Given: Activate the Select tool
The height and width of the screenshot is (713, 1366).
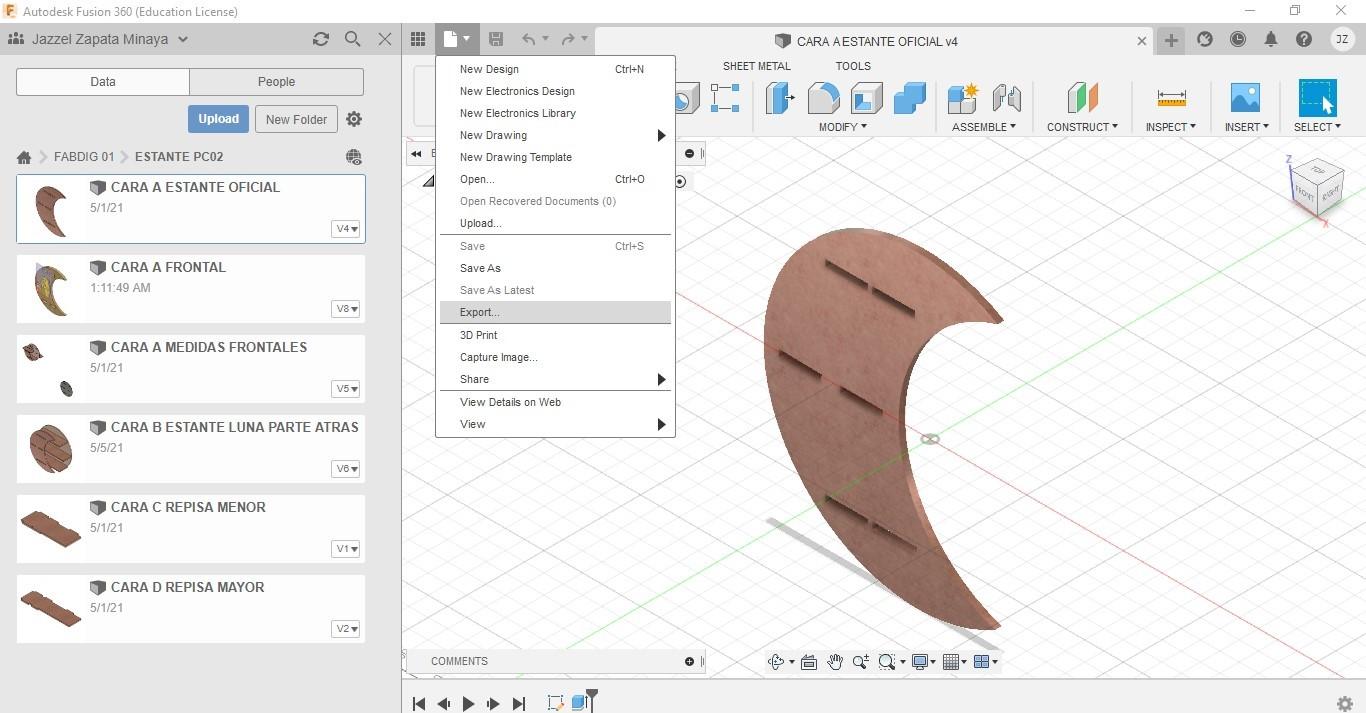Looking at the screenshot, I should pos(1316,97).
